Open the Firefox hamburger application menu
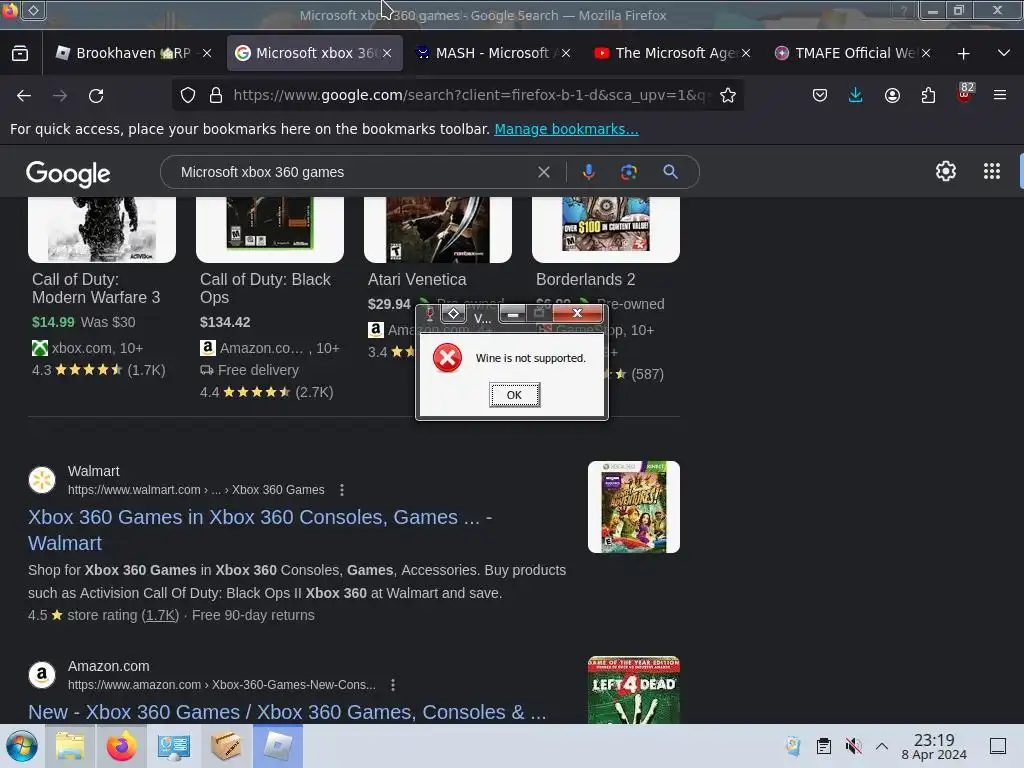Screen dimensions: 1024x768 point(1000,95)
